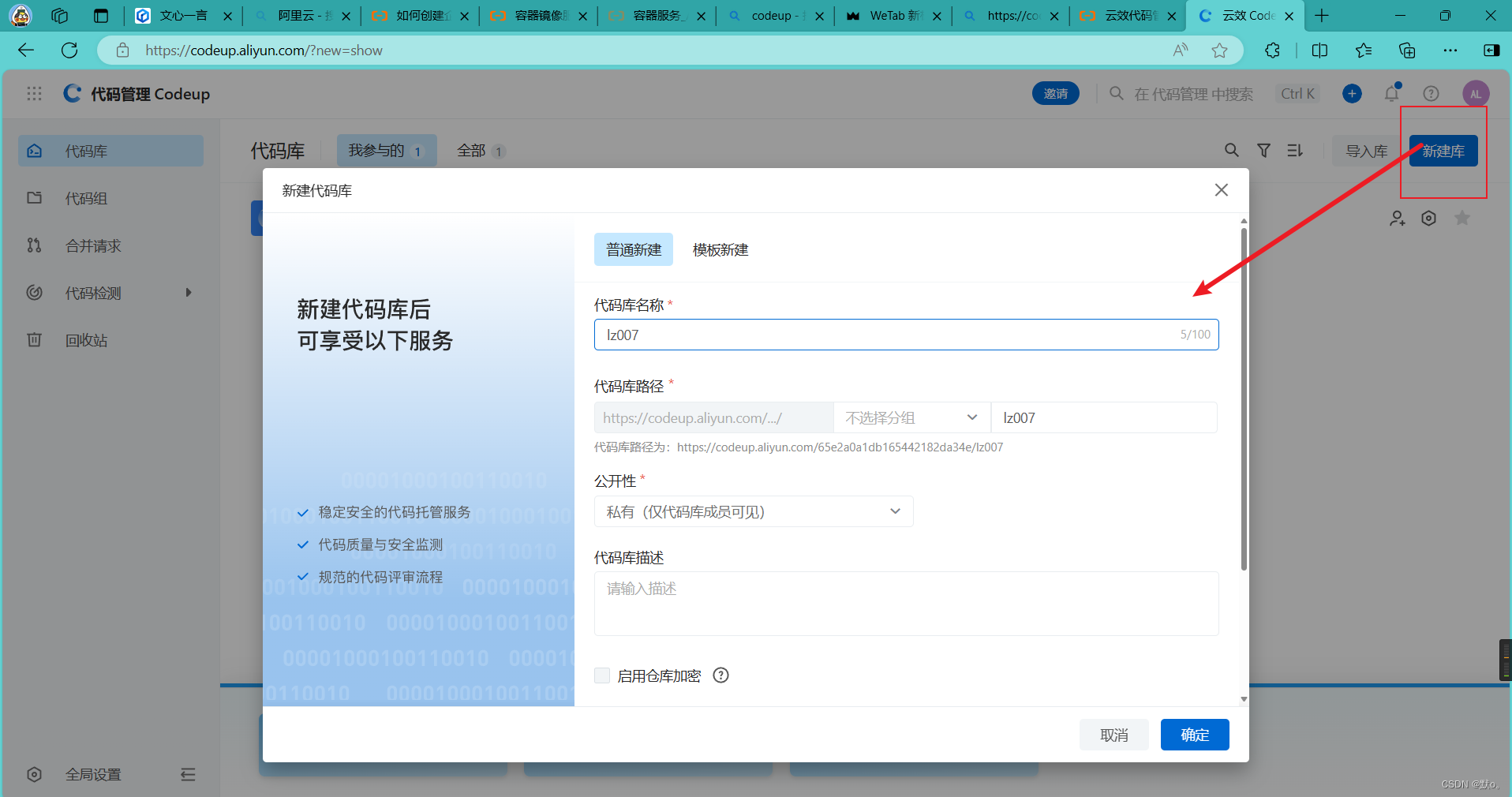1512x797 pixels.
Task: Click the 确定 confirm button
Action: click(1194, 735)
